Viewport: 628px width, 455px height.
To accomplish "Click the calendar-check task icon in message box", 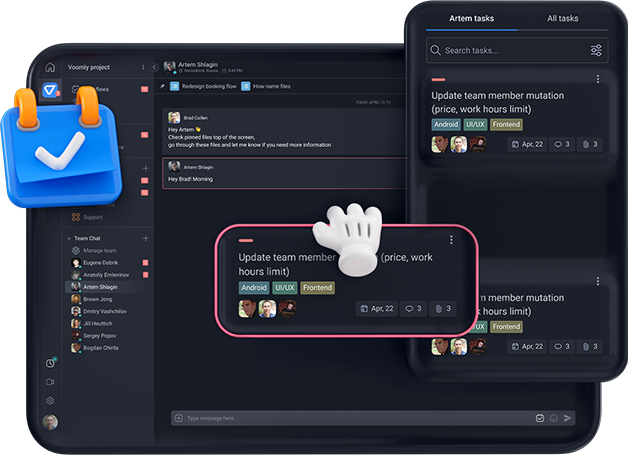I will coord(540,418).
